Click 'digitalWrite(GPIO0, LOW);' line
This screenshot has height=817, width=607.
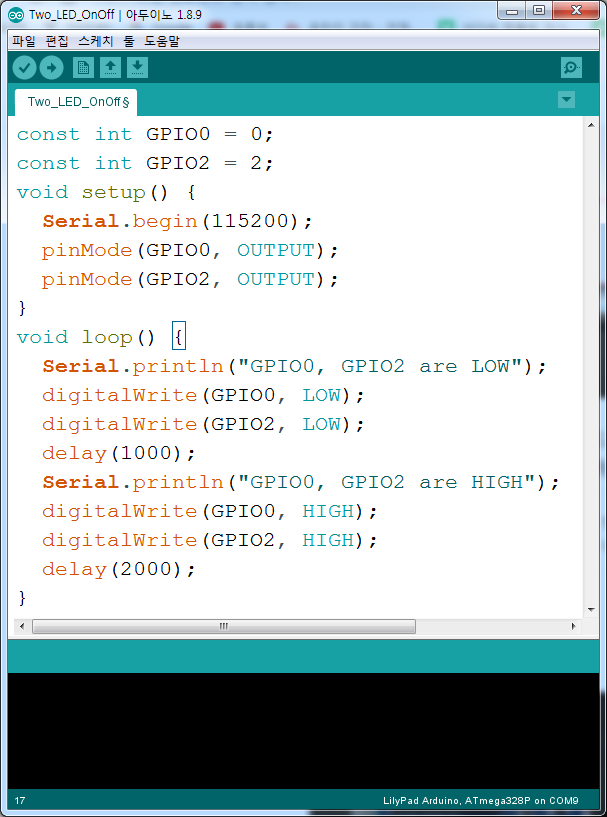tap(203, 396)
